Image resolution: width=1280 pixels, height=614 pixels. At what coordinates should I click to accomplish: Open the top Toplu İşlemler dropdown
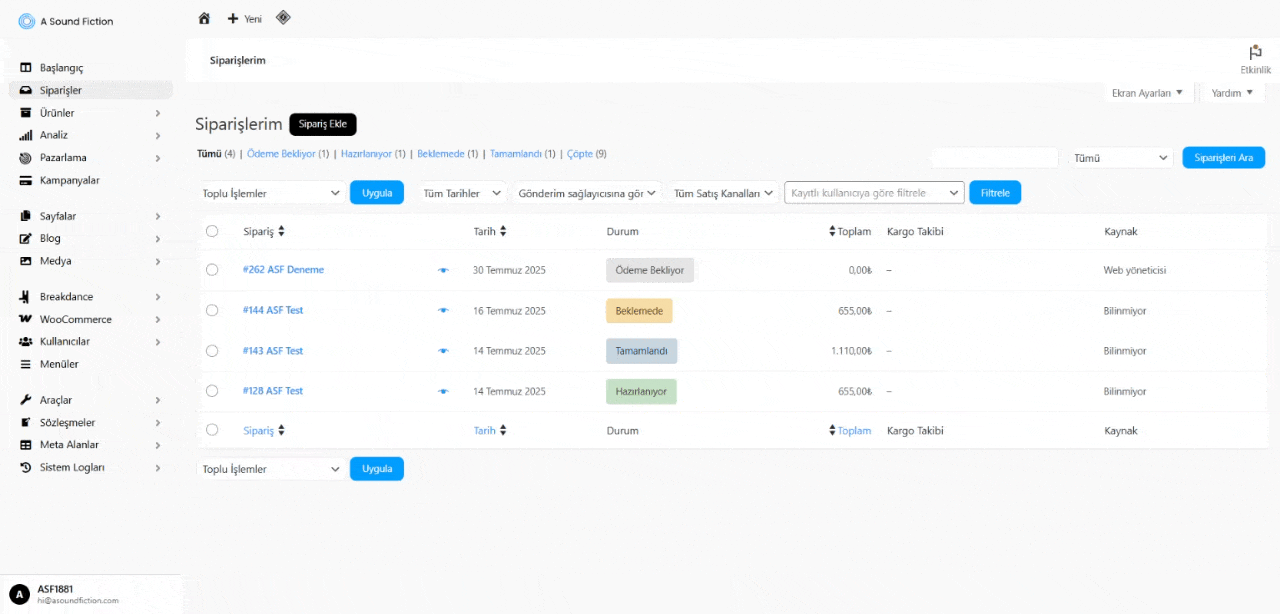tap(271, 193)
